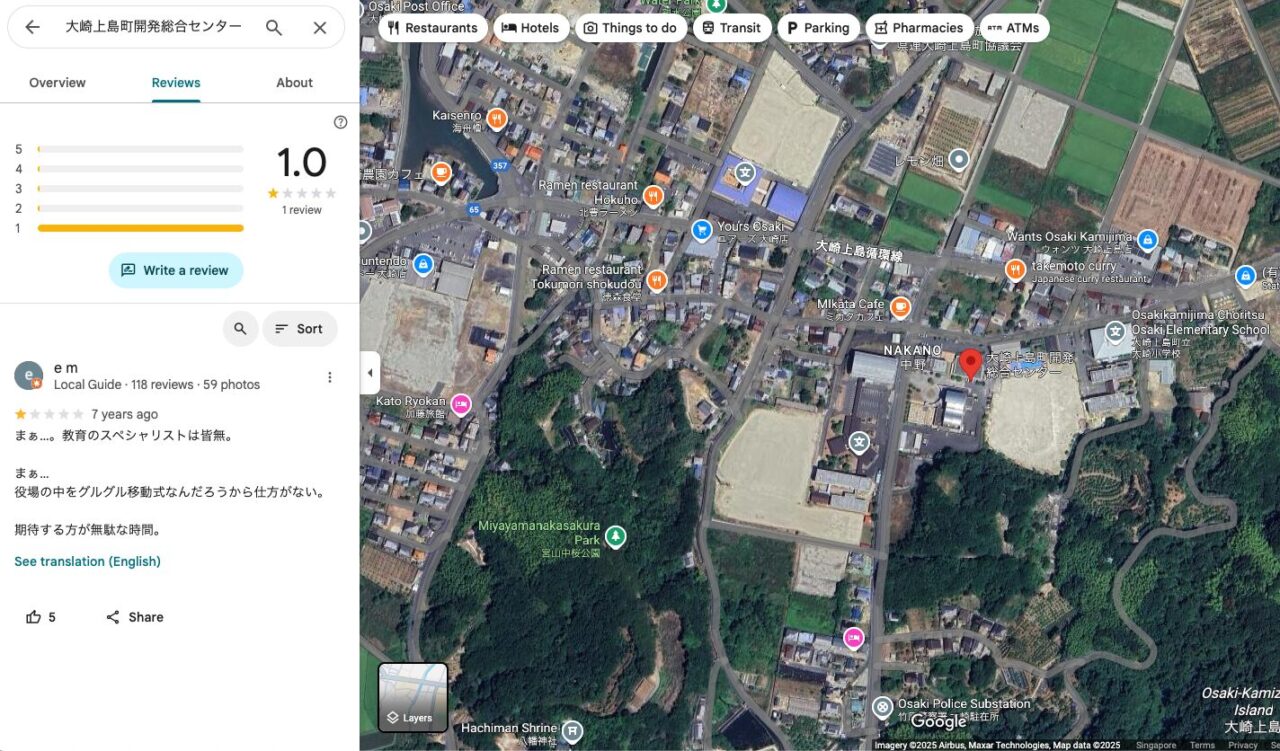The height and width of the screenshot is (751, 1280).
Task: Select the Things to do chip
Action: 630,28
